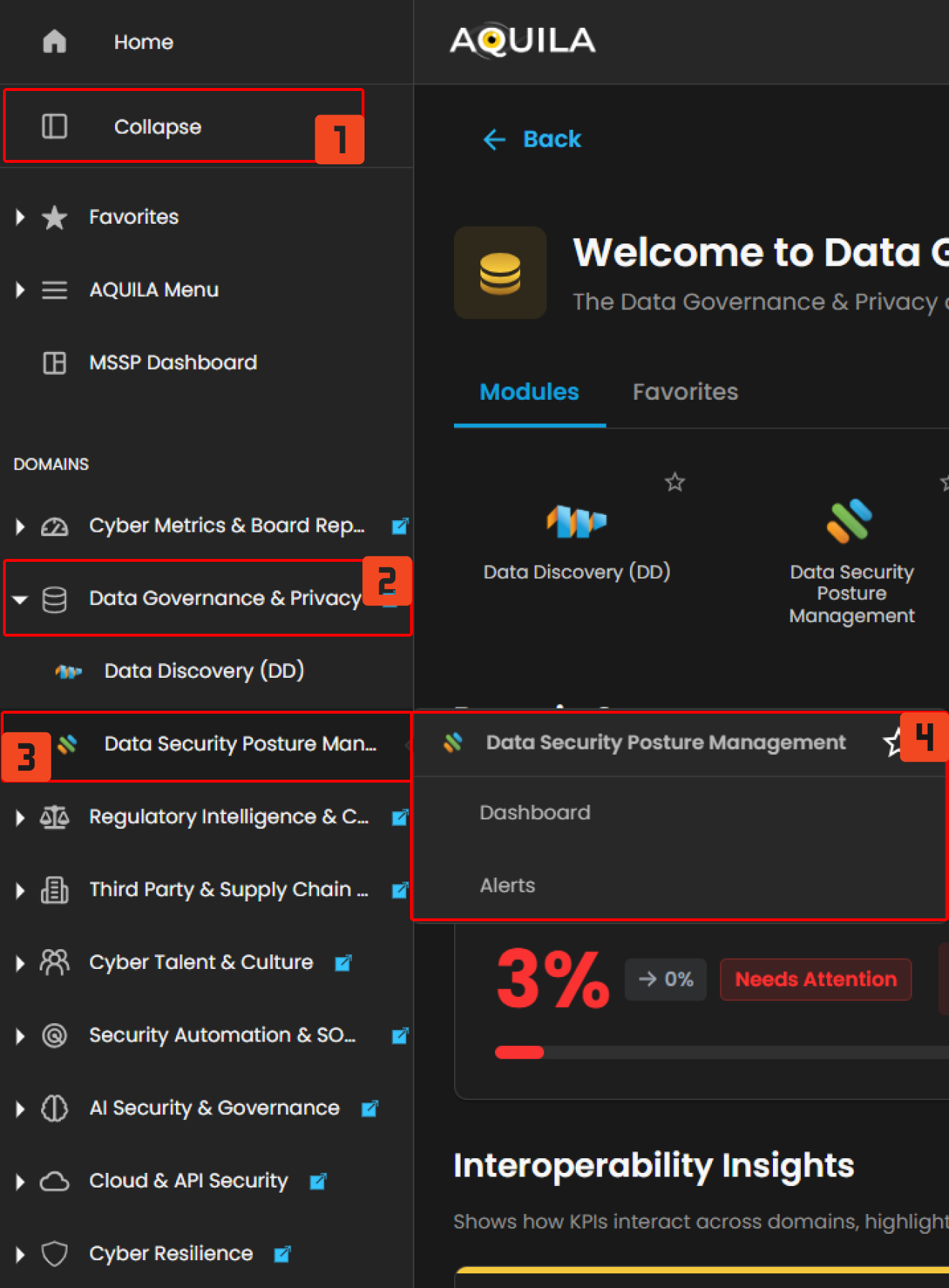Expand Cyber Resilience domain arrow

(x=21, y=1254)
